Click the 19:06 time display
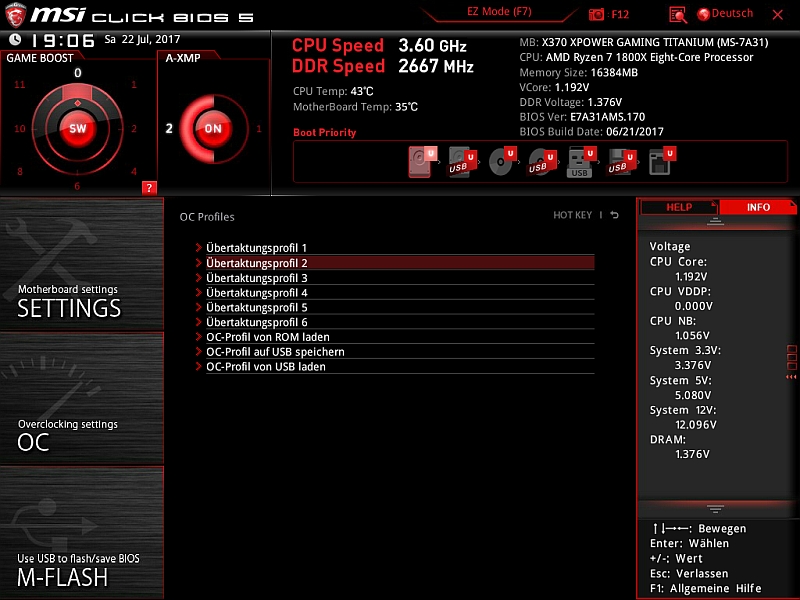This screenshot has height=600, width=800. click(63, 40)
